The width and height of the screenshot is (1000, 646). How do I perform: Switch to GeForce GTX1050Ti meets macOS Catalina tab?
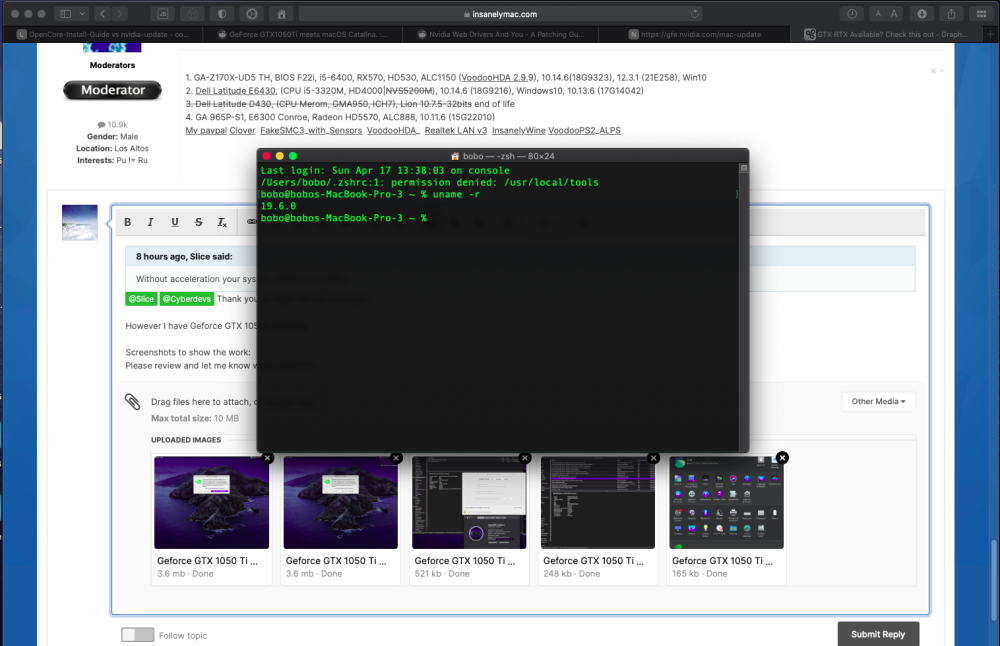pos(302,34)
